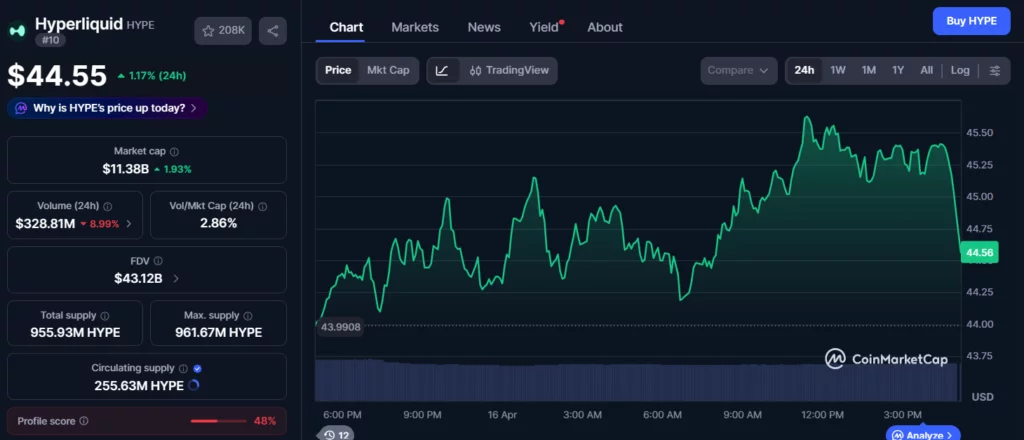The height and width of the screenshot is (440, 1024).
Task: Switch to TradingView candlestick view
Action: point(509,71)
